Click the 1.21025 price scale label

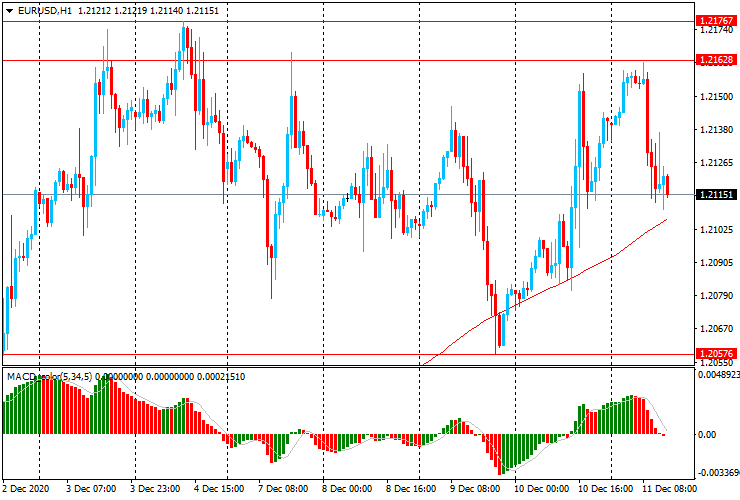716,229
